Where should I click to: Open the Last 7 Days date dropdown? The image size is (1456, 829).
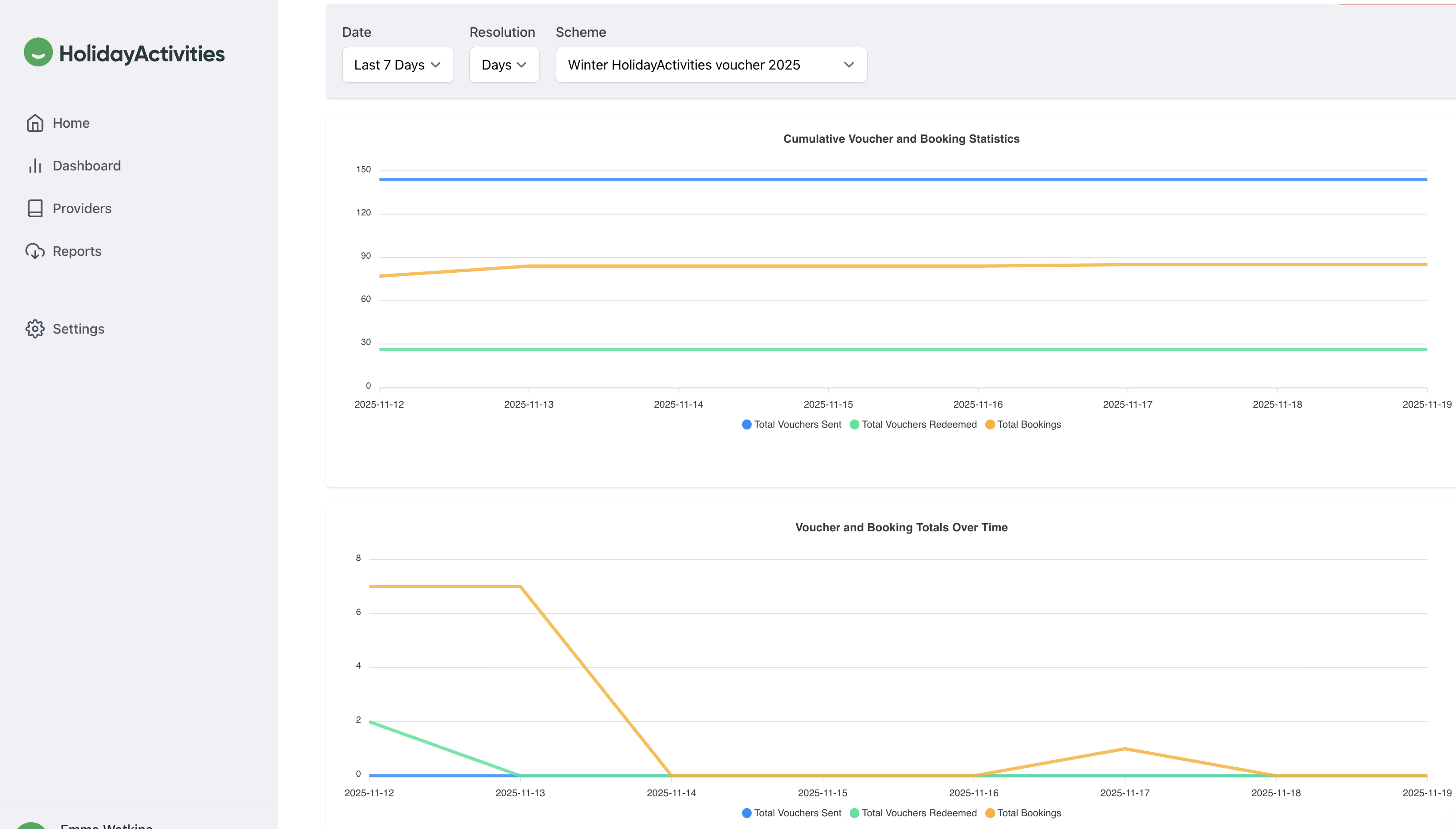(x=397, y=65)
